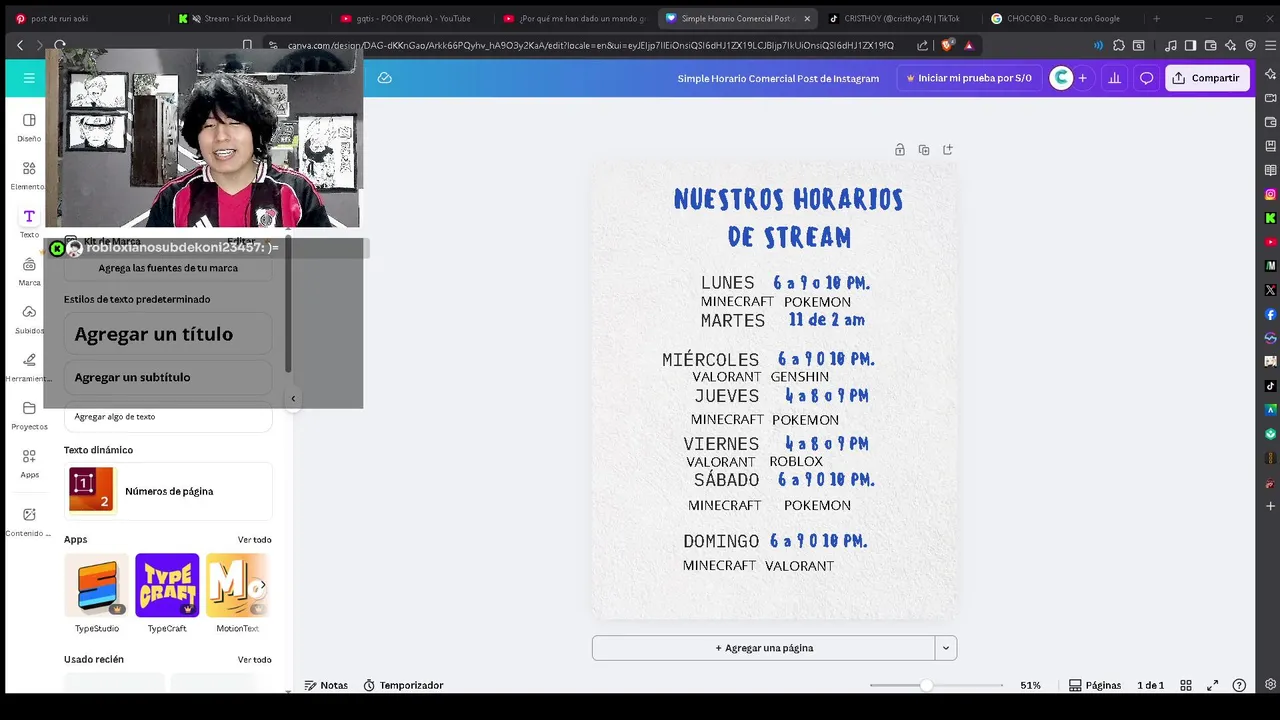Screen dimensions: 1280x720
Task: Open the analytics bar chart icon
Action: click(1114, 78)
